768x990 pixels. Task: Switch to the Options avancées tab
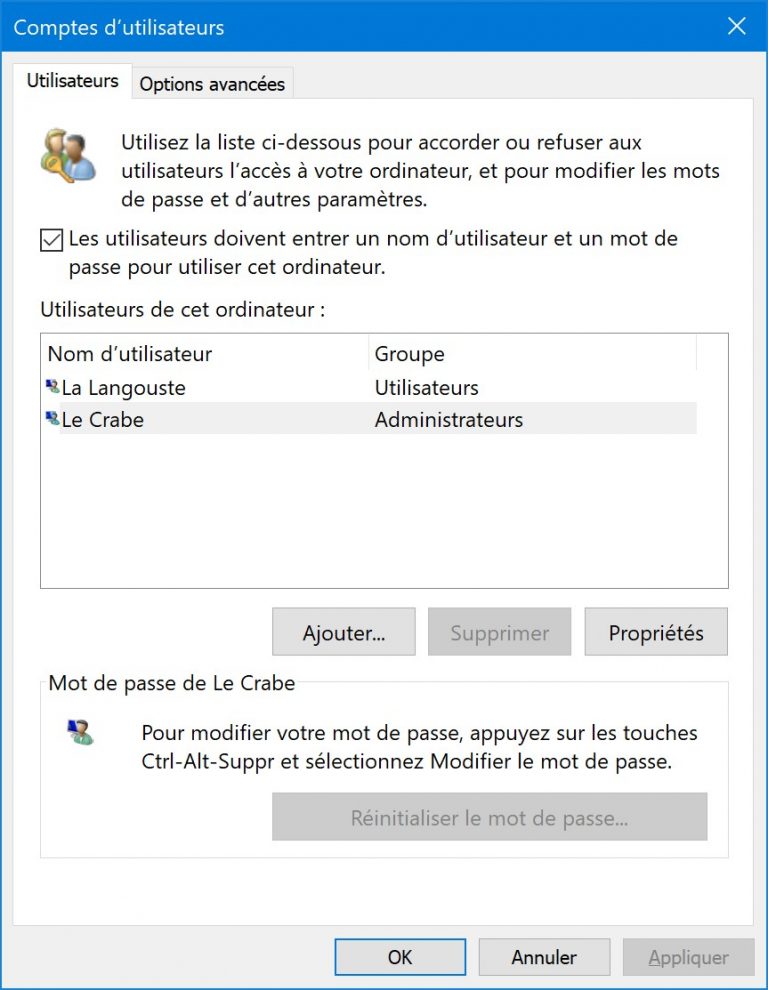pyautogui.click(x=211, y=84)
